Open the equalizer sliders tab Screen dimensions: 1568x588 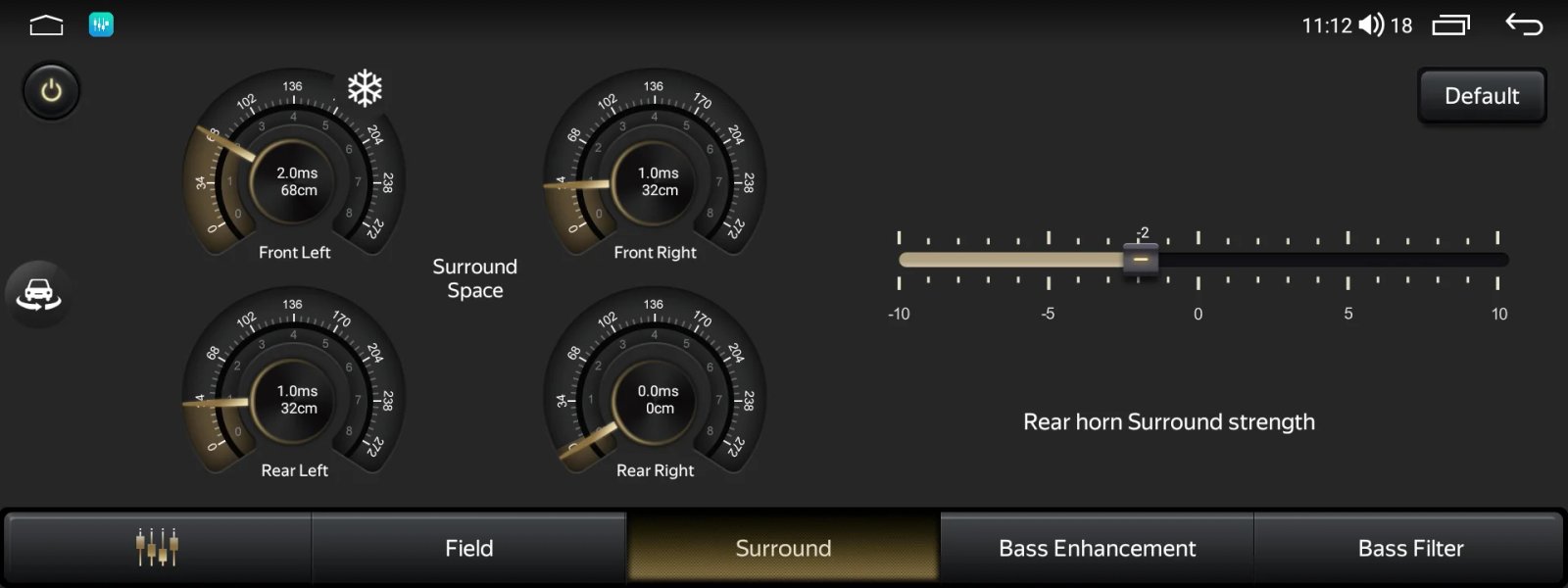point(157,548)
